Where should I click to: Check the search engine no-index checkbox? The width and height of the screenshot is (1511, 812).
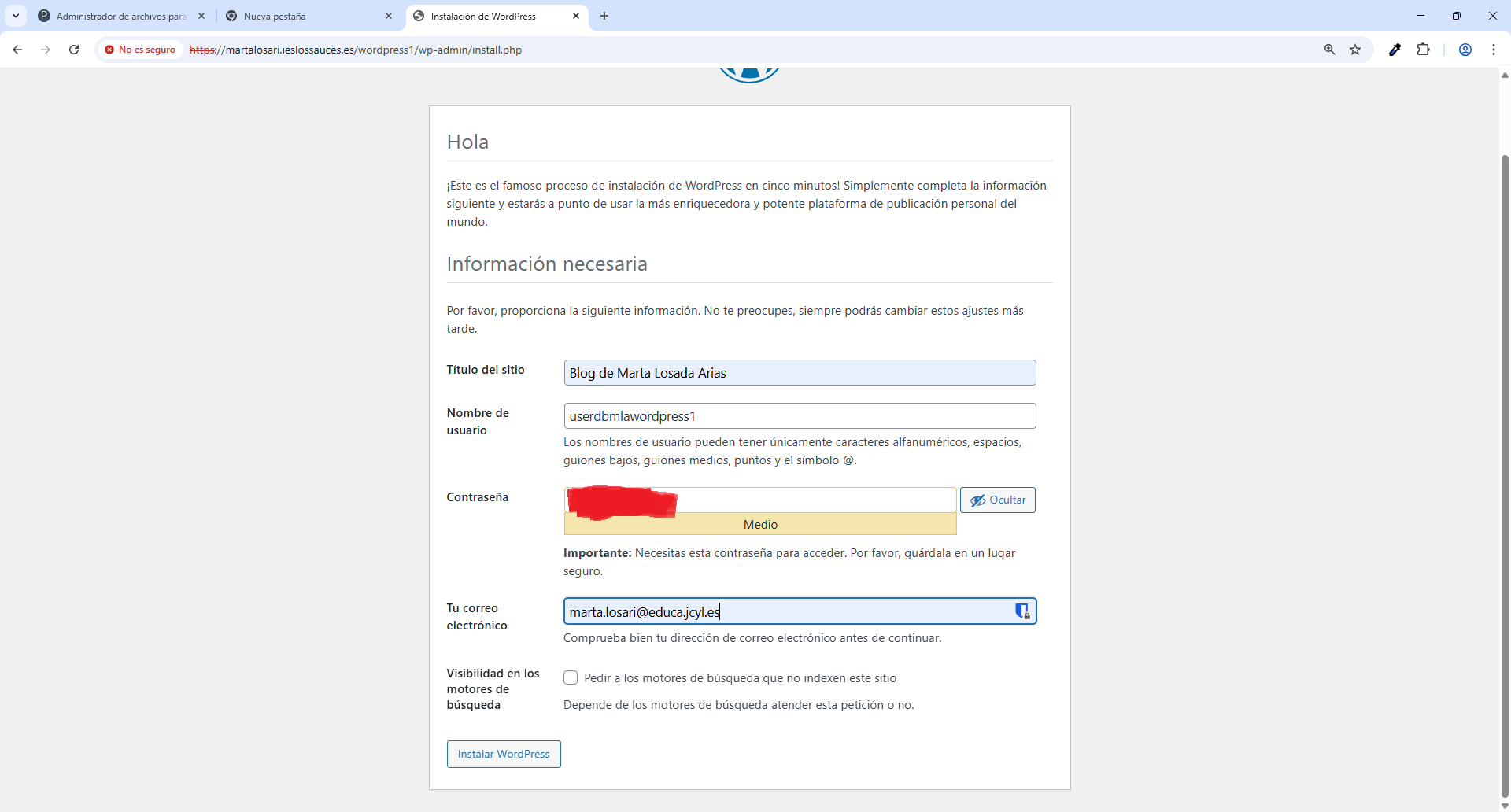point(571,677)
